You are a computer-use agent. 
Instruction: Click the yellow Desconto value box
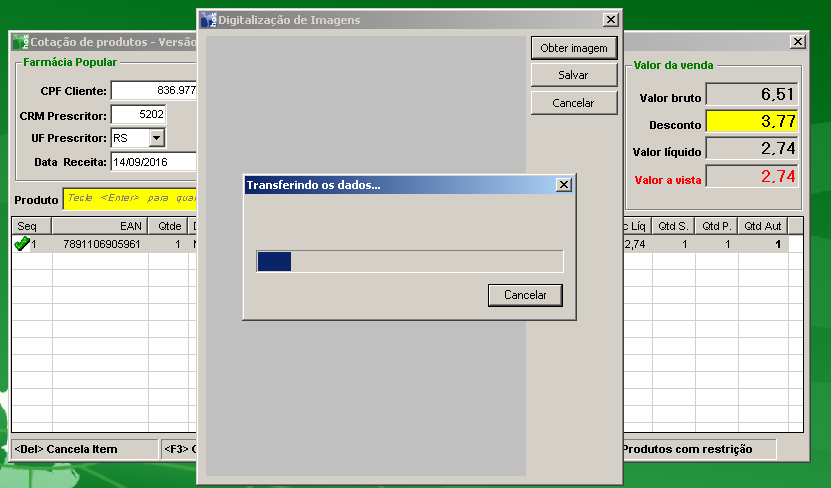751,122
